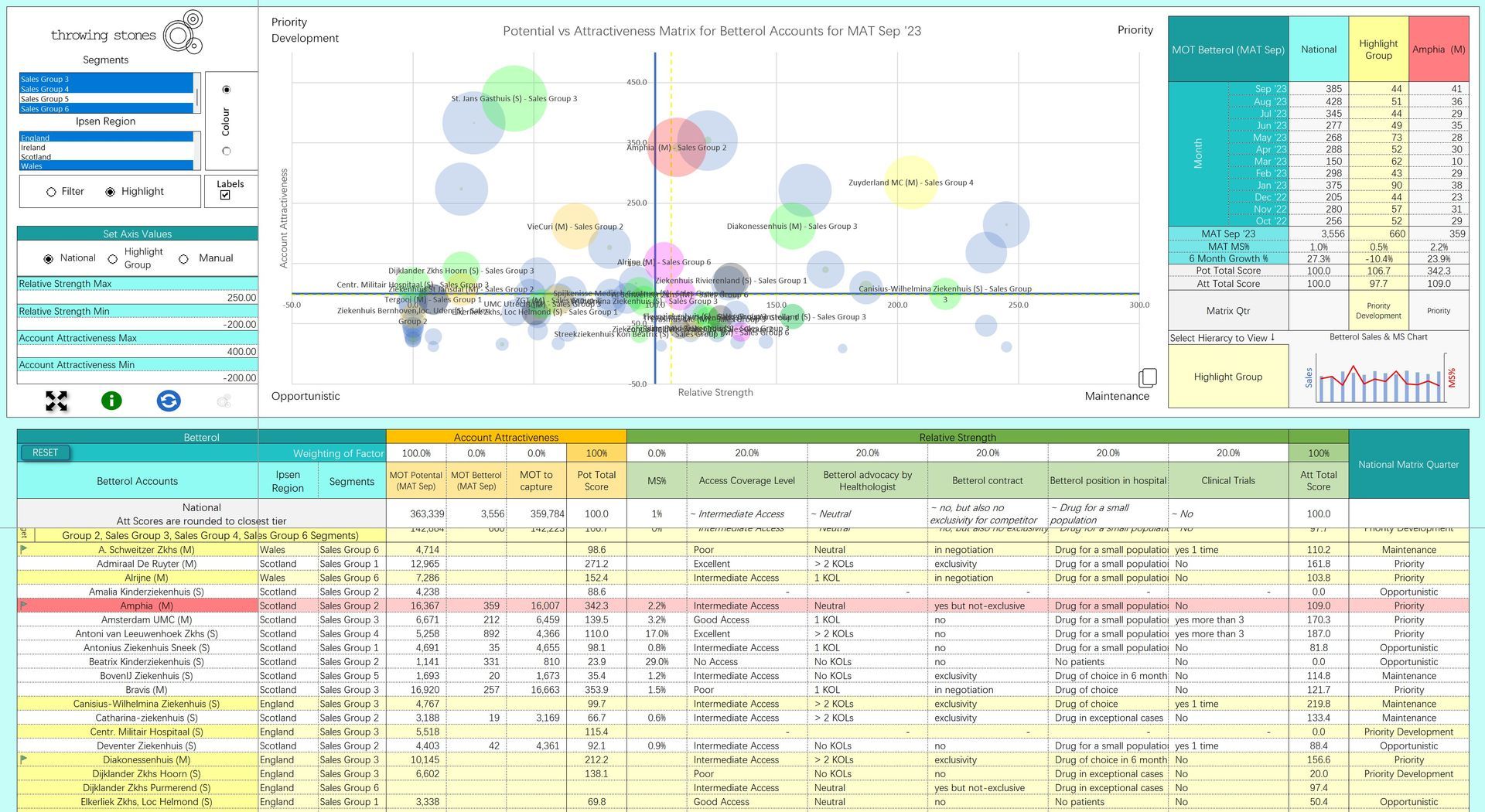This screenshot has width=1485, height=812.
Task: Choose Highlight Group axis values radio
Action: [112, 259]
